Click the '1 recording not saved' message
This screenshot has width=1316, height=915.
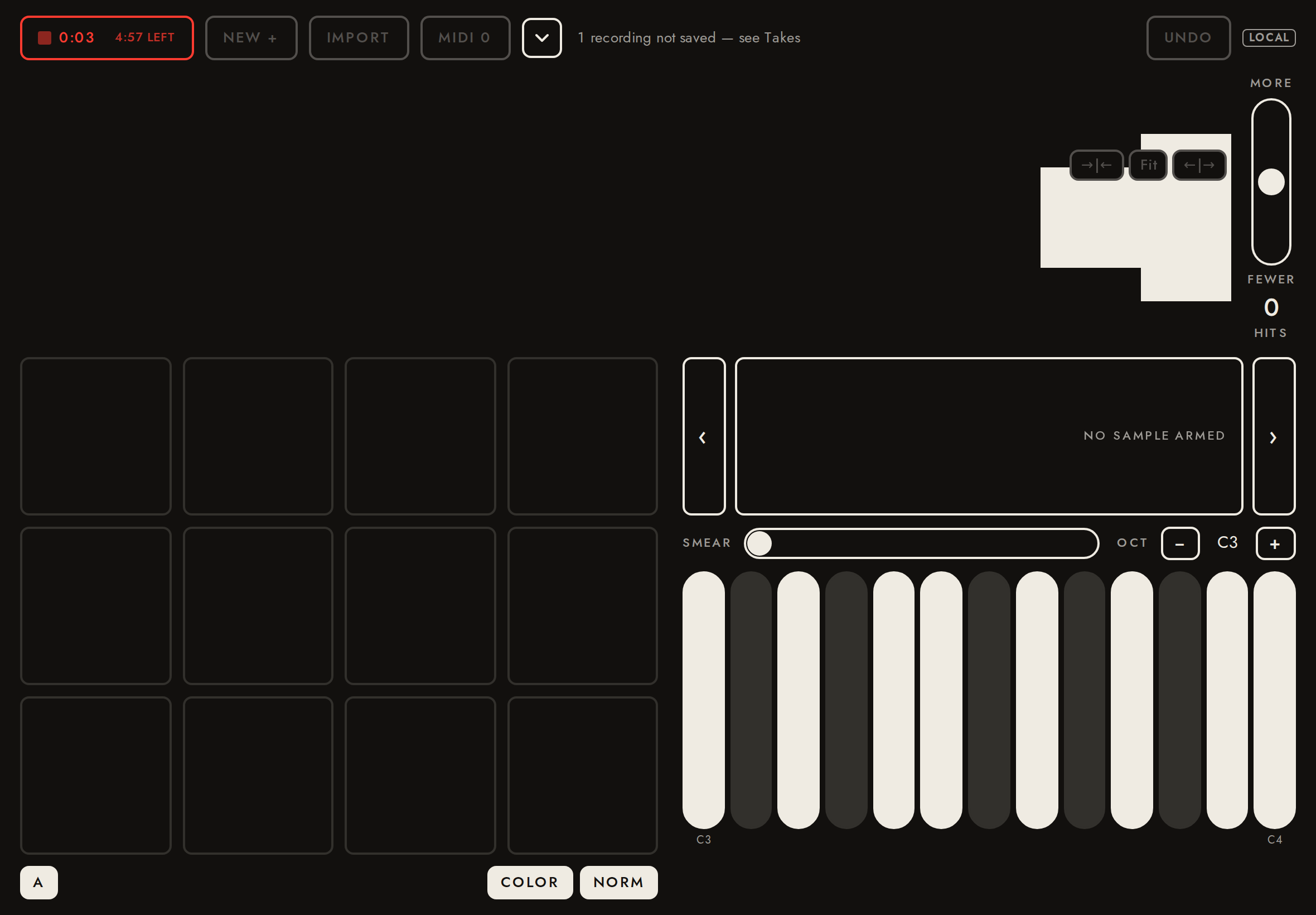click(x=689, y=38)
